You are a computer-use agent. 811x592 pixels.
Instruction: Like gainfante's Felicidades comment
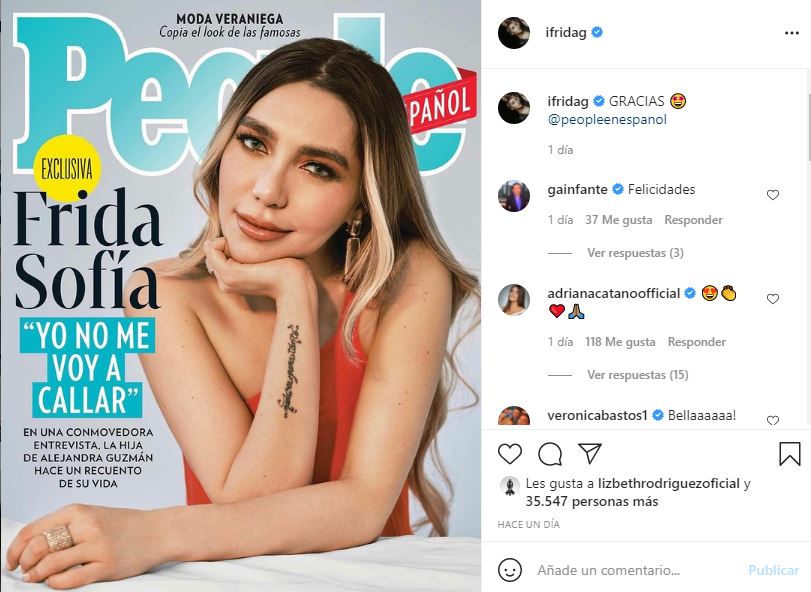coord(773,195)
